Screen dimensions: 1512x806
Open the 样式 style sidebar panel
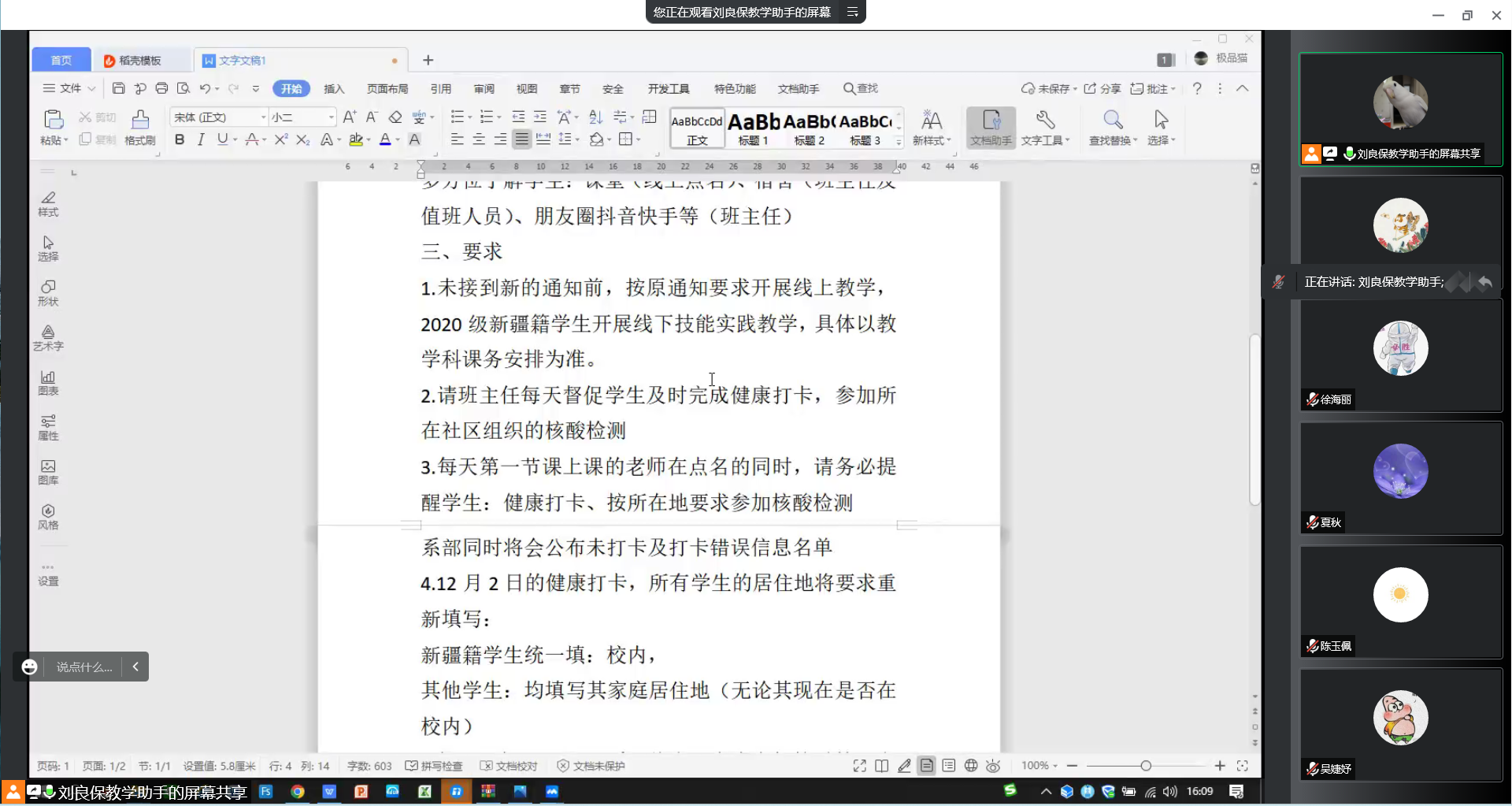tap(48, 204)
